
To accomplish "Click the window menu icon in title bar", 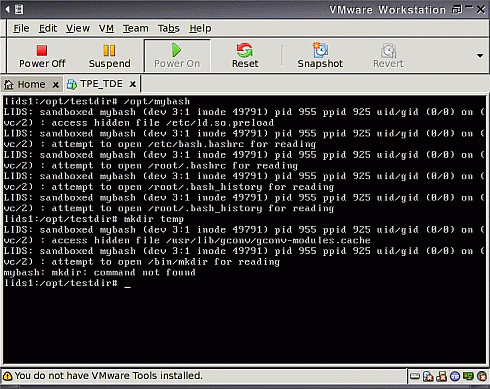I will point(19,9).
